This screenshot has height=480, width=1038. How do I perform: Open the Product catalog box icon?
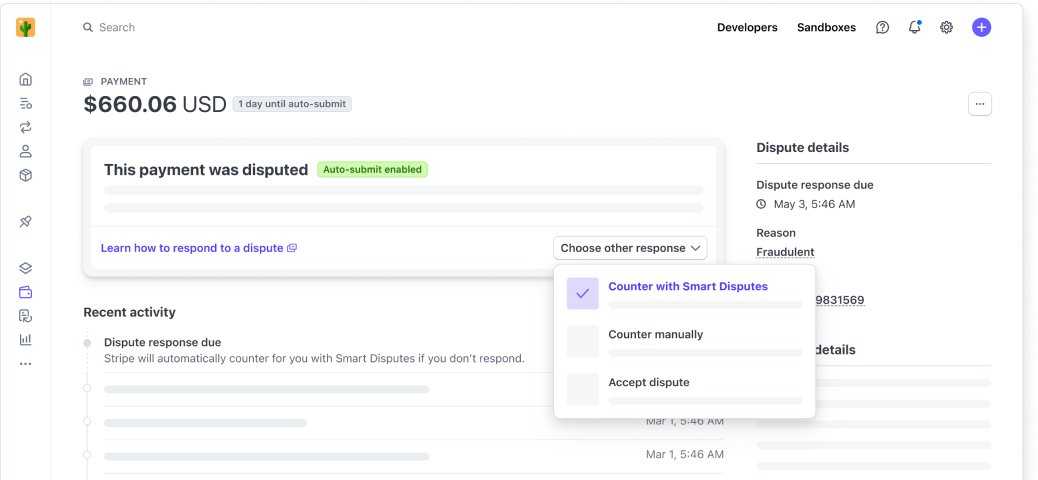[x=26, y=175]
